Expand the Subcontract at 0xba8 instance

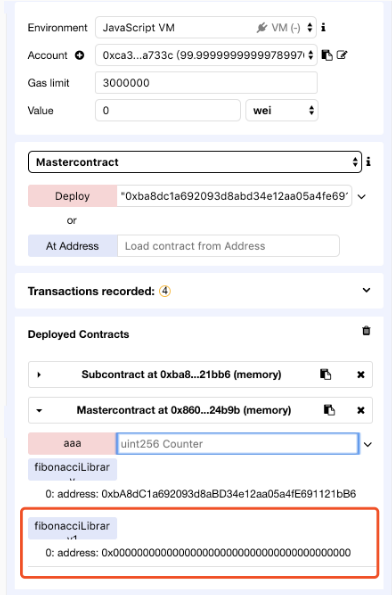point(39,375)
